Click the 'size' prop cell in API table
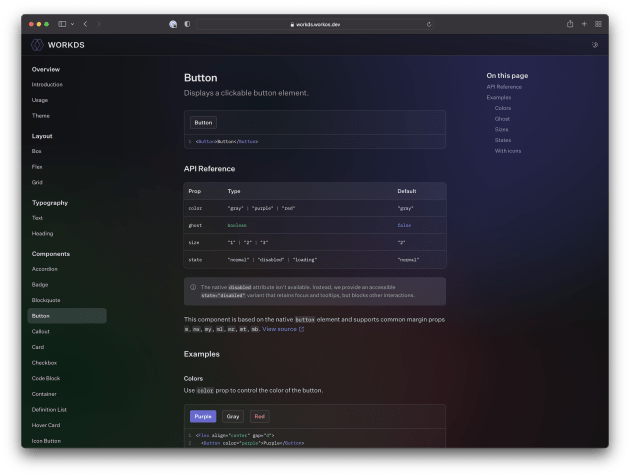Viewport: 630px width, 476px height. (194, 243)
